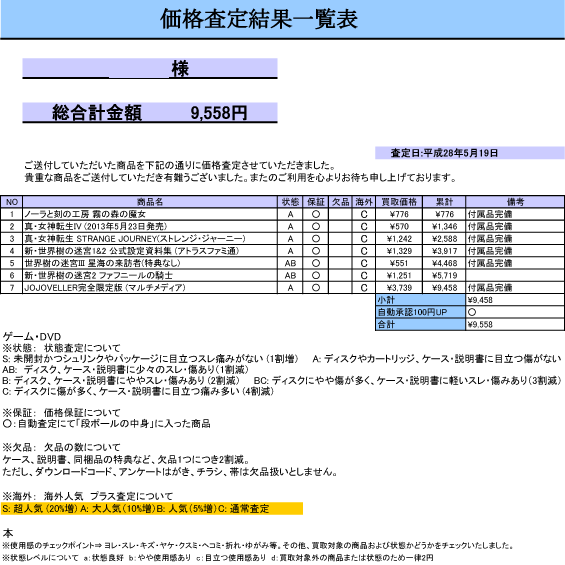Click the ゲーム・DVD section heading

pyautogui.click(x=32, y=337)
